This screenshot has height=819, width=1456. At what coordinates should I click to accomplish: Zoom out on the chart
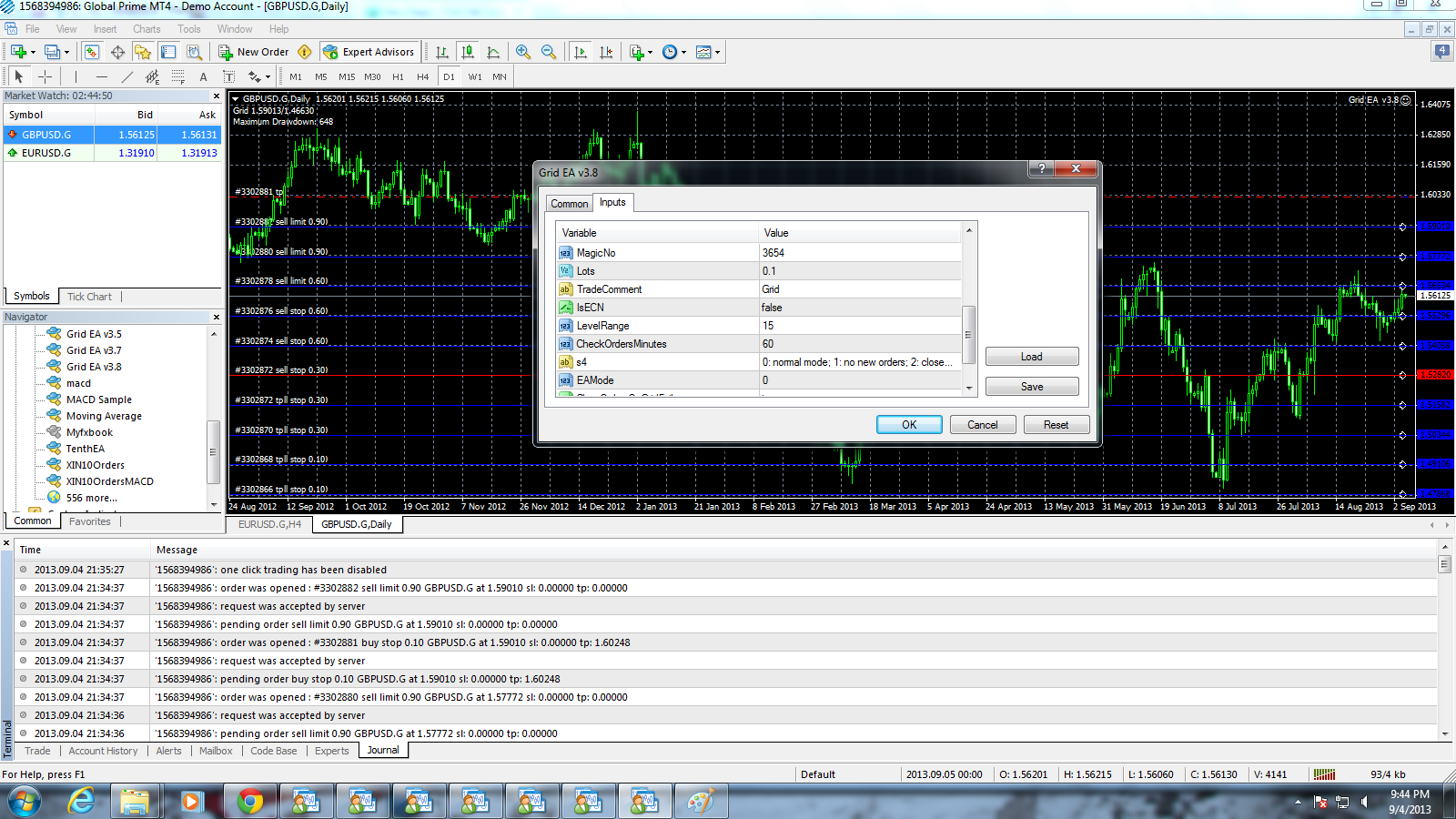pos(549,52)
